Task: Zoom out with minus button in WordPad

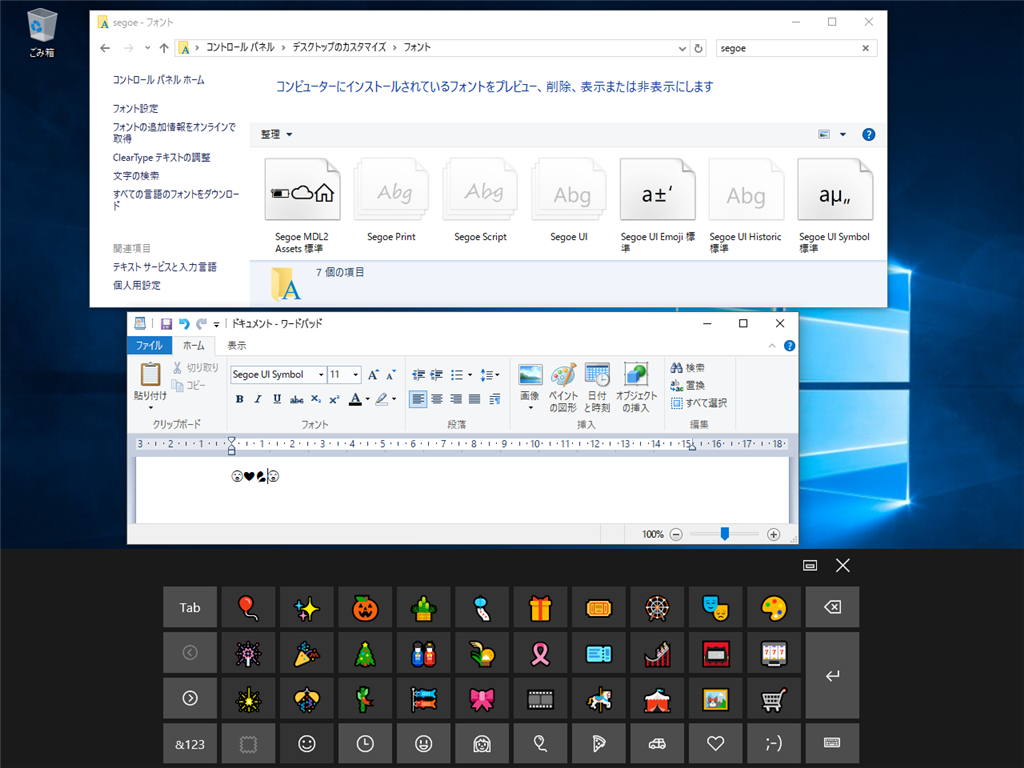Action: tap(677, 534)
